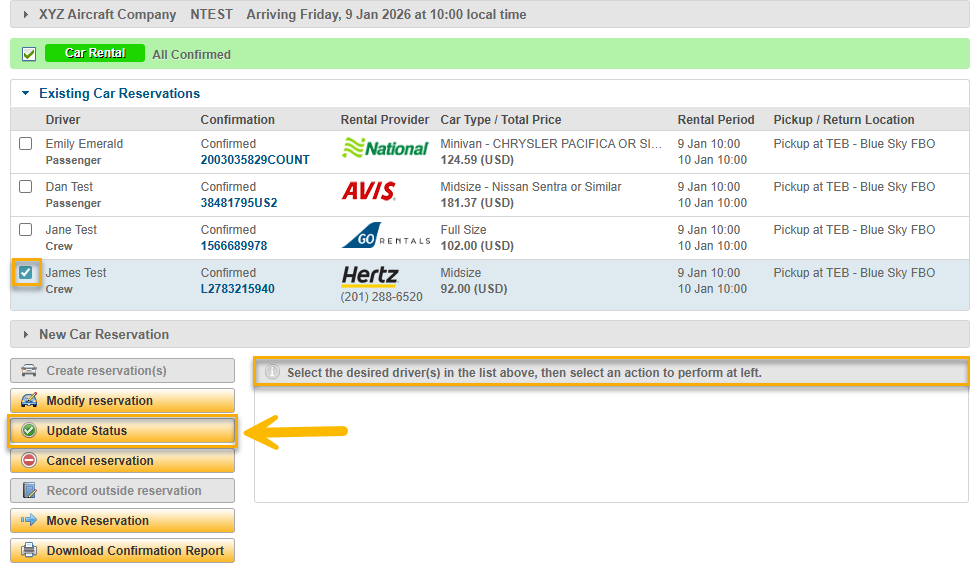Click the printer icon on Download Confirmation Report
This screenshot has height=588, width=970.
click(x=28, y=550)
